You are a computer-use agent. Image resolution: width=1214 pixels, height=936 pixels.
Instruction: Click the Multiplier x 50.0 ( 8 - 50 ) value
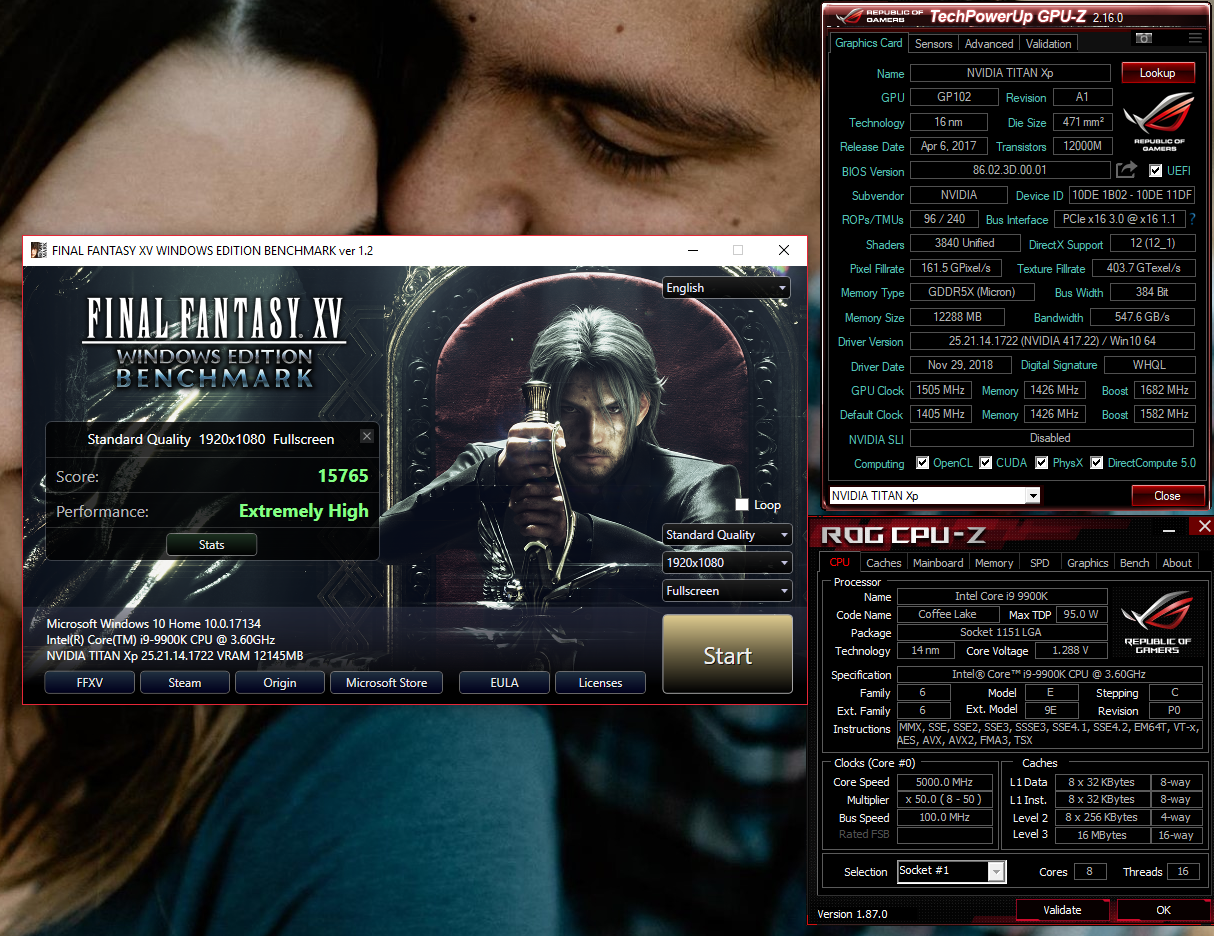tap(945, 800)
